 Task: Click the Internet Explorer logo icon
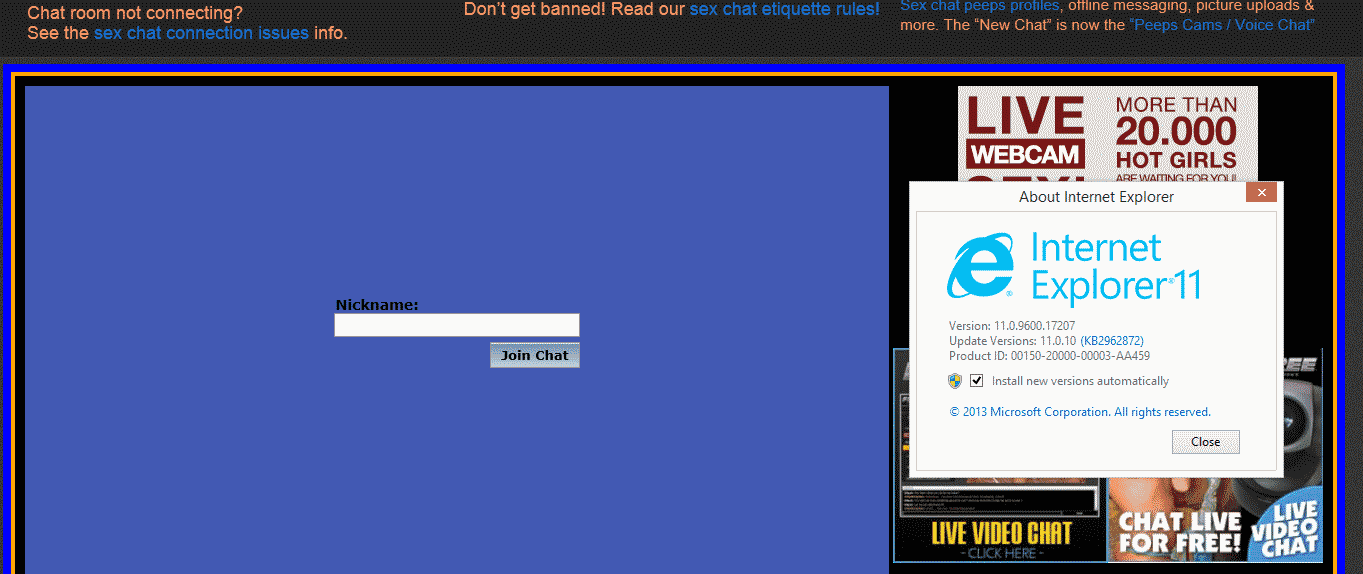(981, 267)
